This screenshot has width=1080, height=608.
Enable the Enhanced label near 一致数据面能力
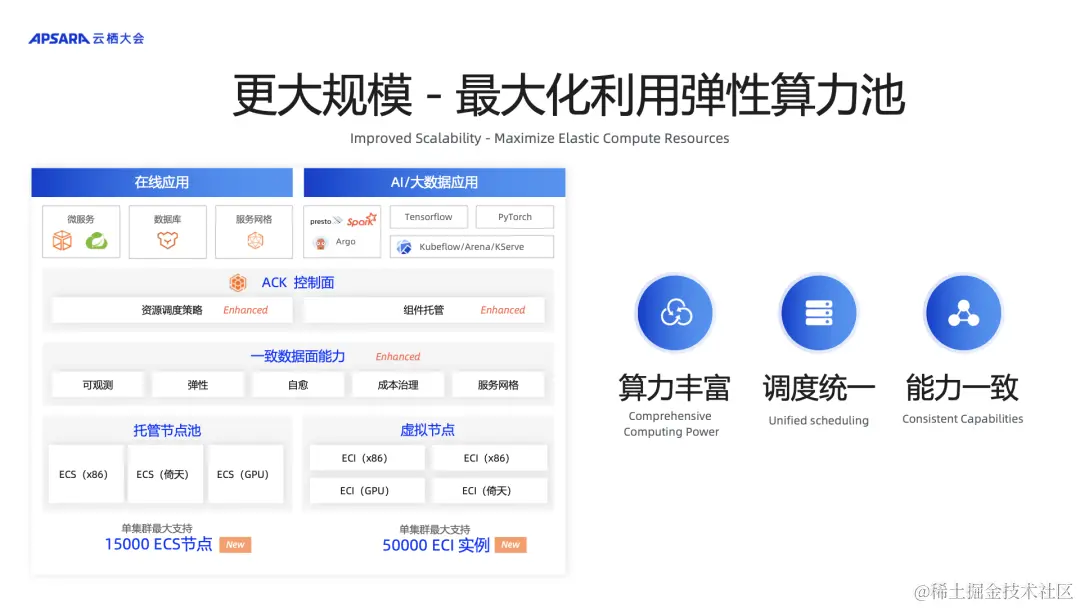397,355
